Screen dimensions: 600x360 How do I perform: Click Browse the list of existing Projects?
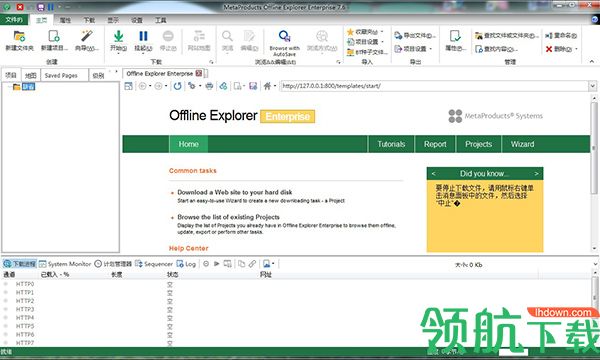coord(228,217)
